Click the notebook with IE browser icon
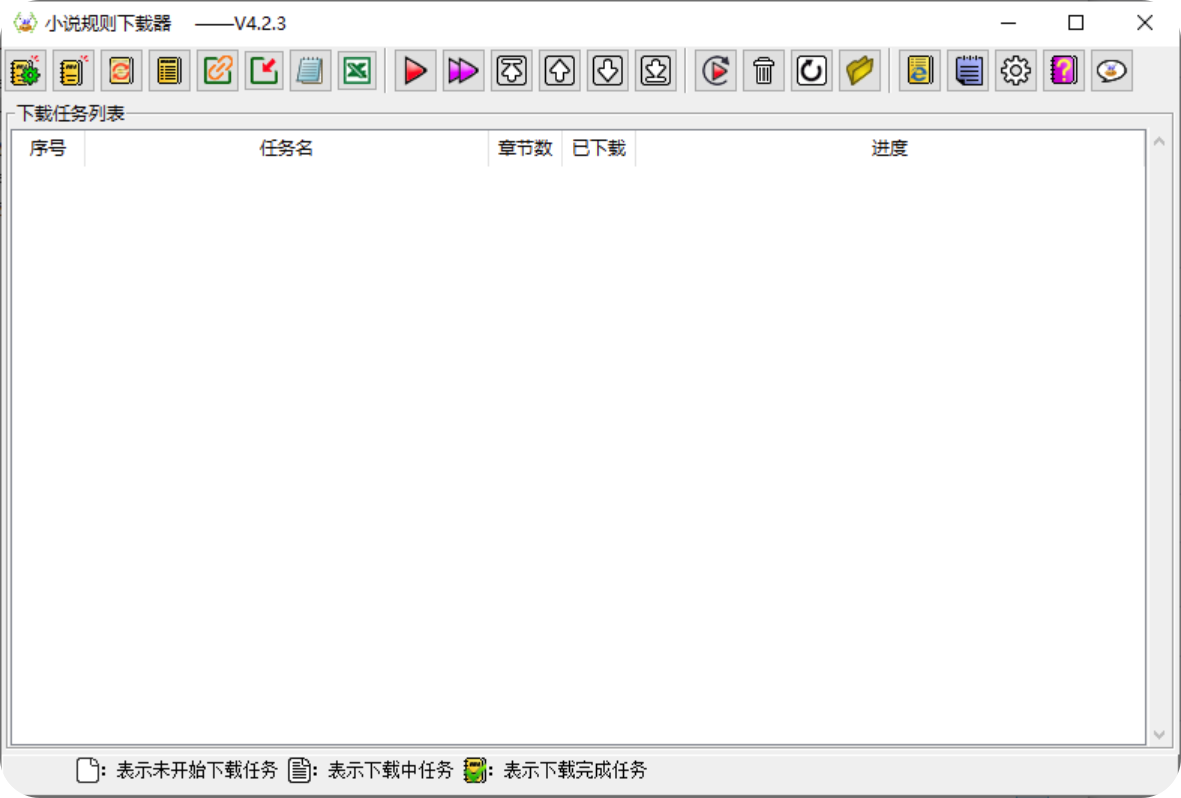 point(920,71)
